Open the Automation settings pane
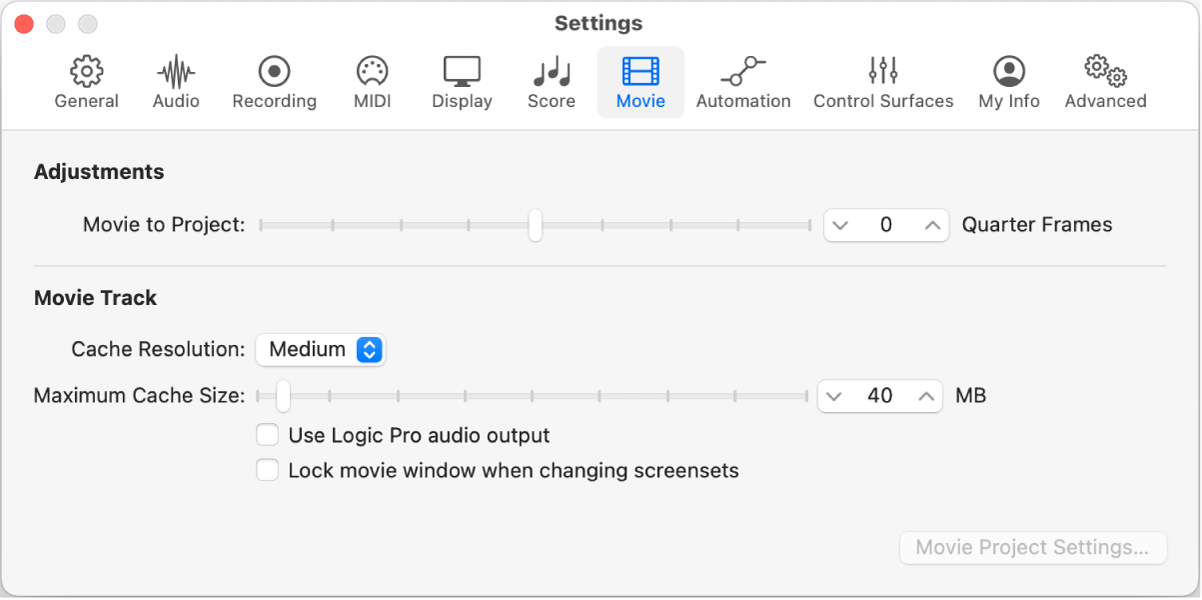1202x600 pixels. (743, 82)
